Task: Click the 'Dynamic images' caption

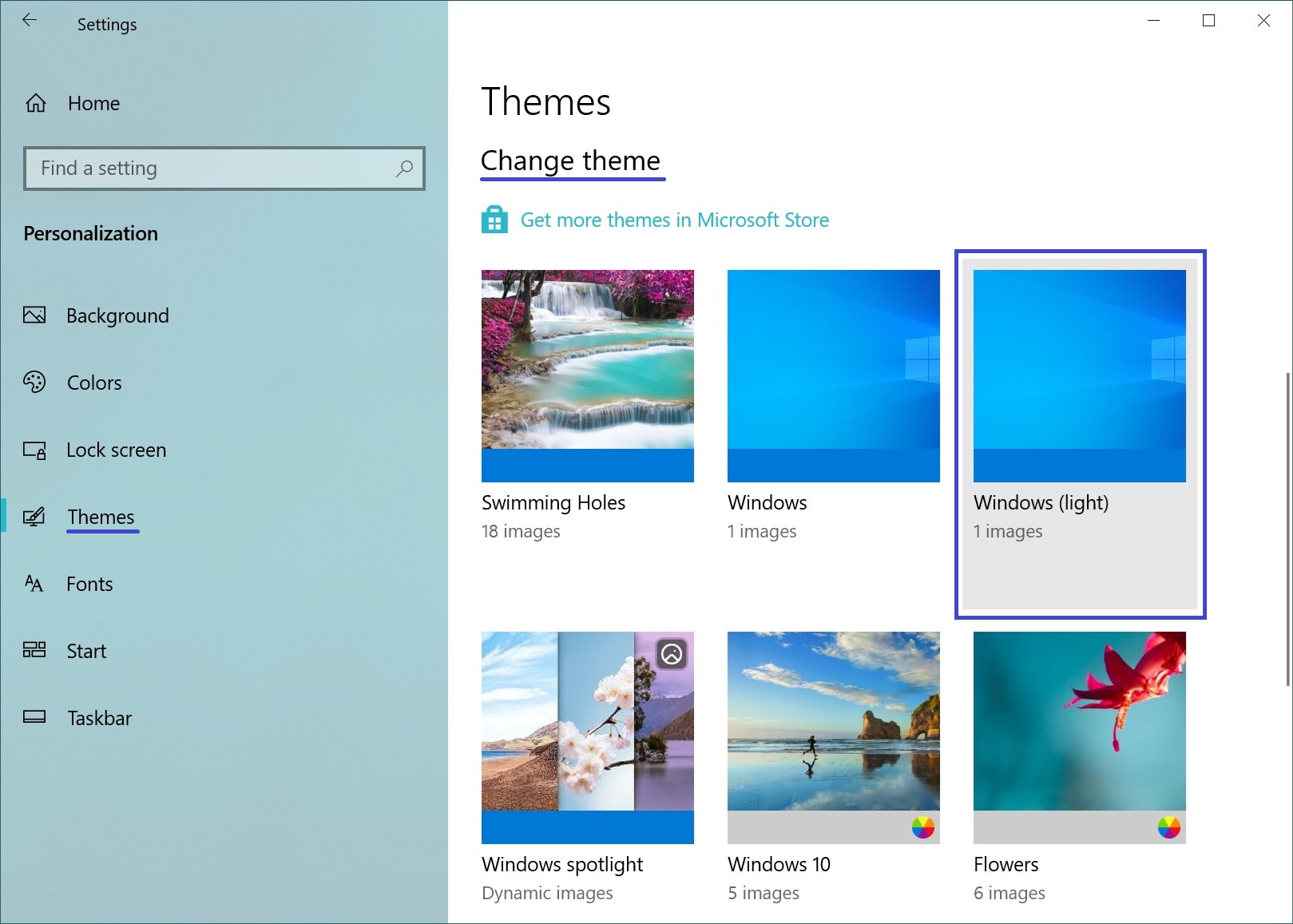Action: [x=547, y=893]
